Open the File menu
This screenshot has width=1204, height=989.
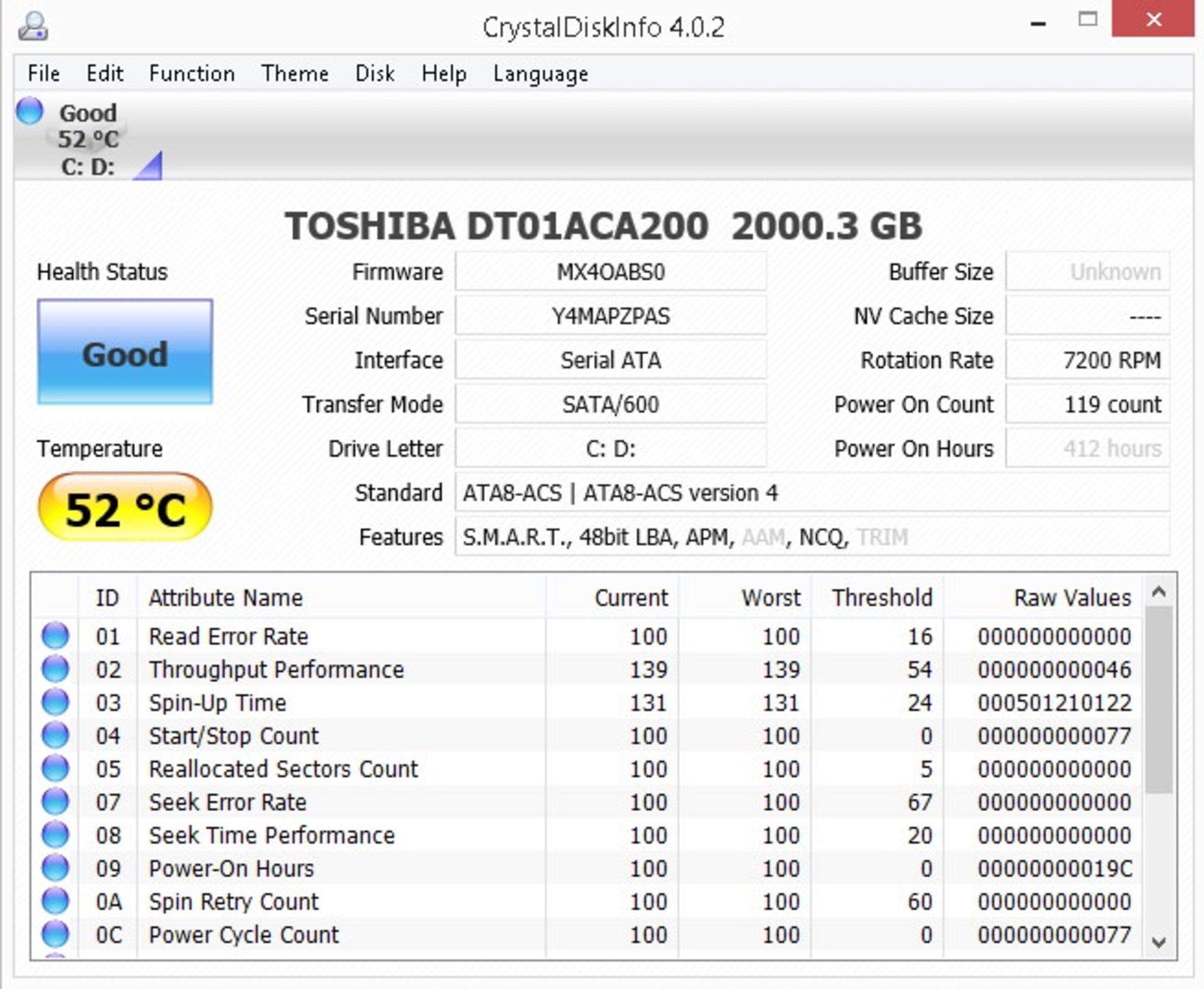click(44, 73)
